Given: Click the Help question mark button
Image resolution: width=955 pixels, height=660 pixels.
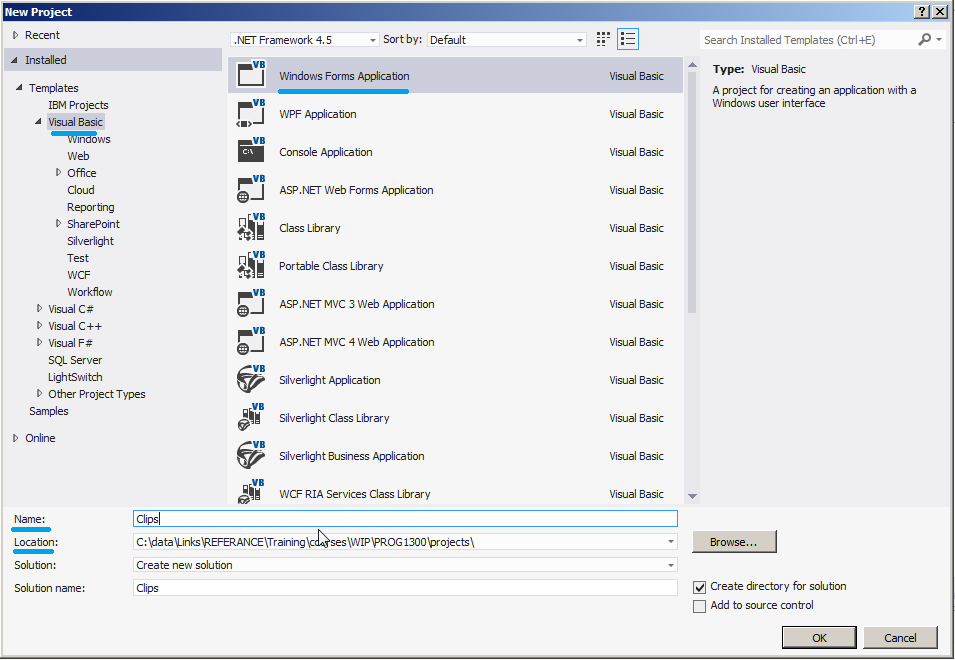Looking at the screenshot, I should [922, 12].
